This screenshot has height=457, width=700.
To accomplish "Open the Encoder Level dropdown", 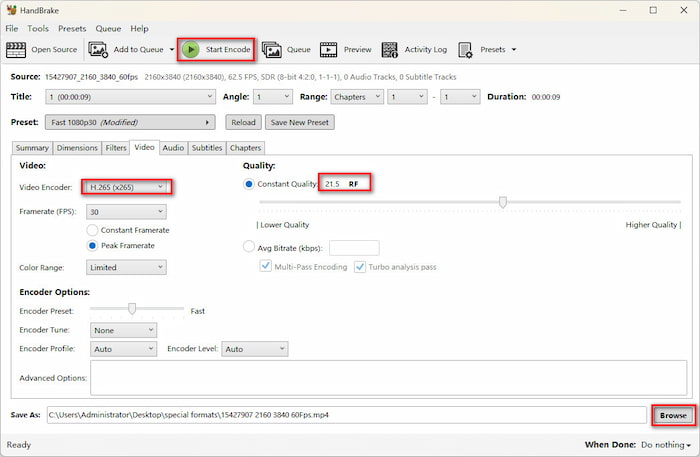I will pyautogui.click(x=254, y=349).
